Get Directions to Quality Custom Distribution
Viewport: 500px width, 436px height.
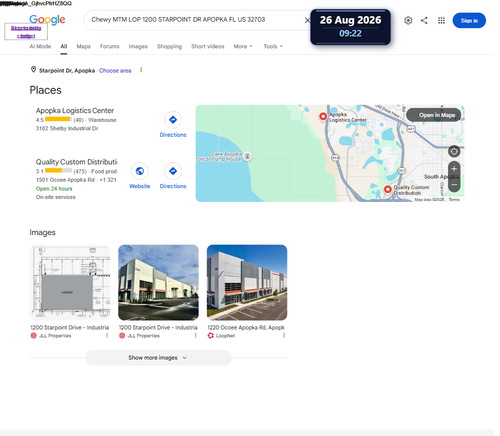click(x=173, y=176)
